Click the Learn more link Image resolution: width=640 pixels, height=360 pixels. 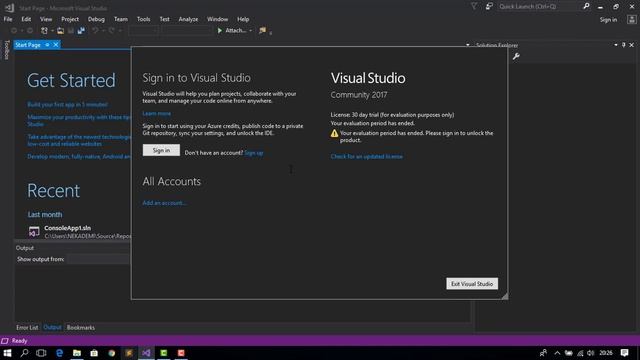[157, 113]
